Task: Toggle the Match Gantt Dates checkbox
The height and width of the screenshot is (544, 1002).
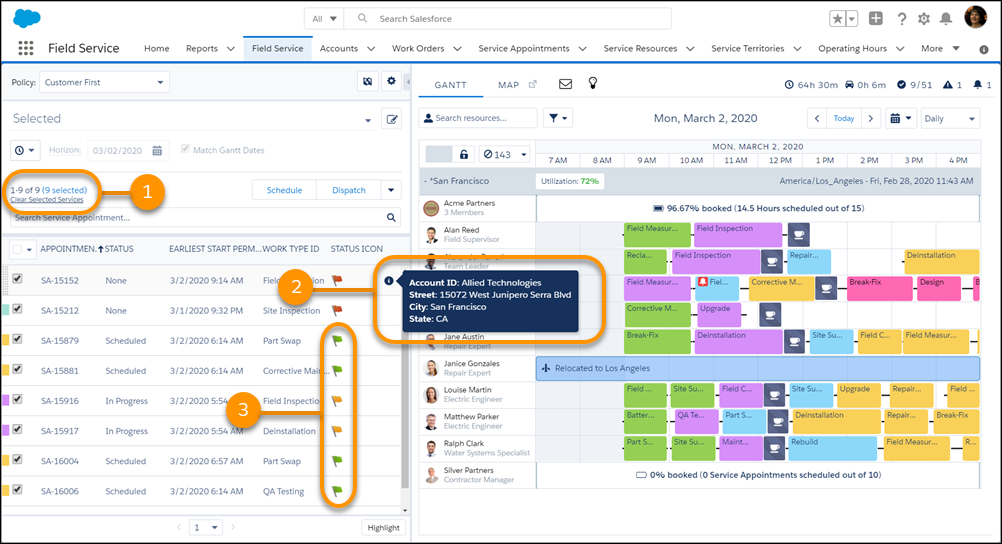Action: coord(185,150)
